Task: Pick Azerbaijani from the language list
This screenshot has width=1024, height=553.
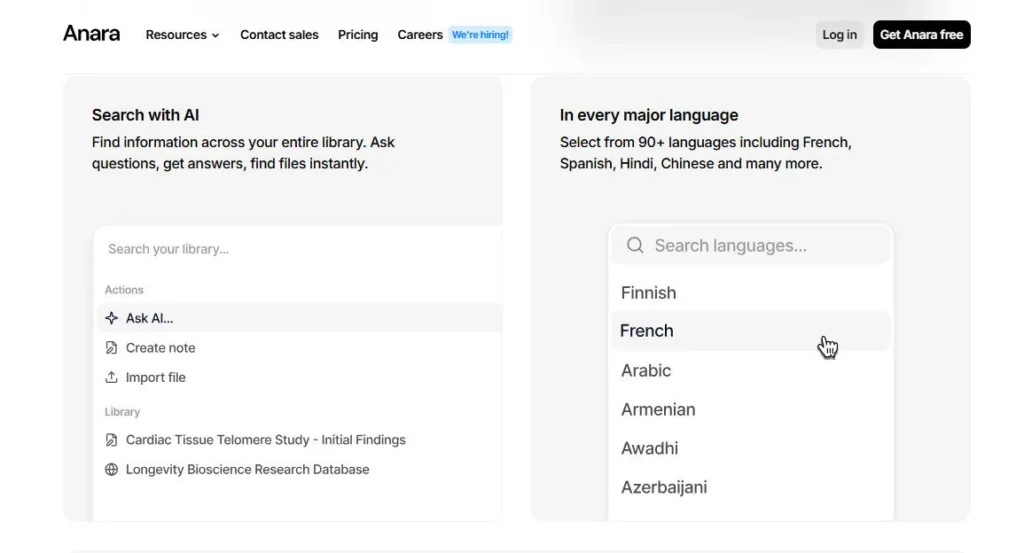Action: tap(664, 487)
